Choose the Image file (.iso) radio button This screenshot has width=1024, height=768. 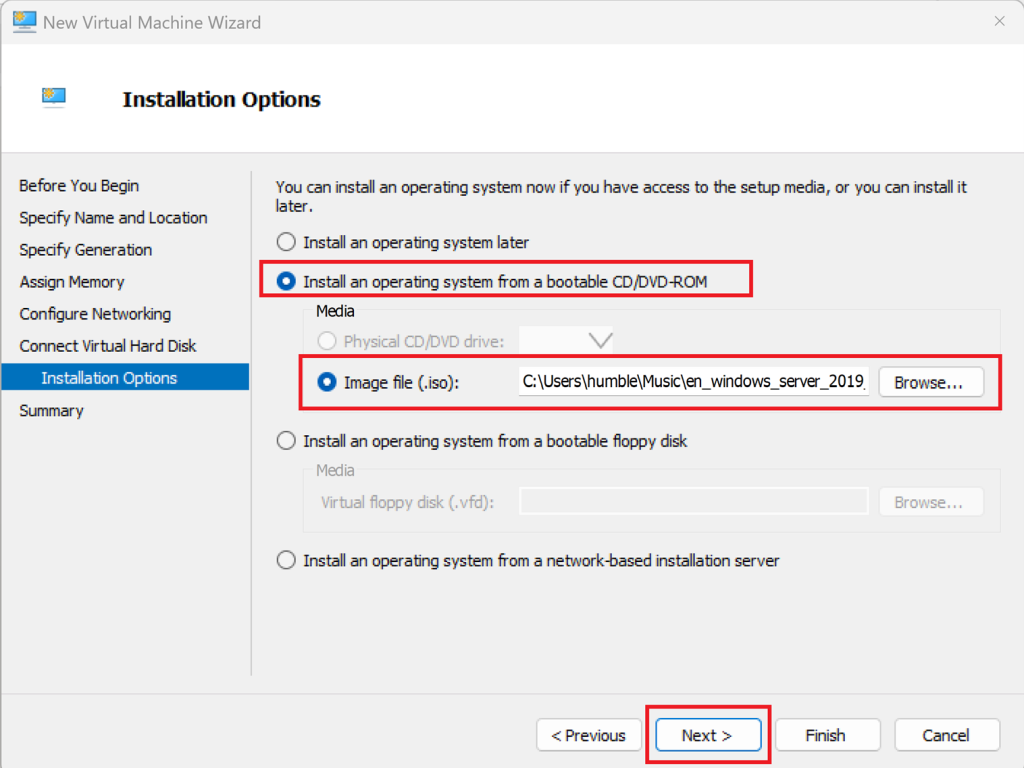(327, 382)
